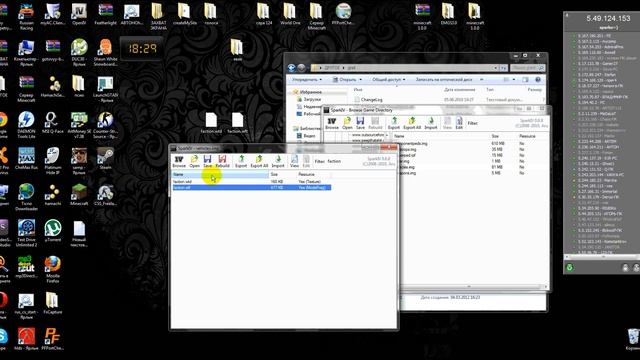
Task: Sort by the Name column in front SparkIV
Action: tap(220, 174)
